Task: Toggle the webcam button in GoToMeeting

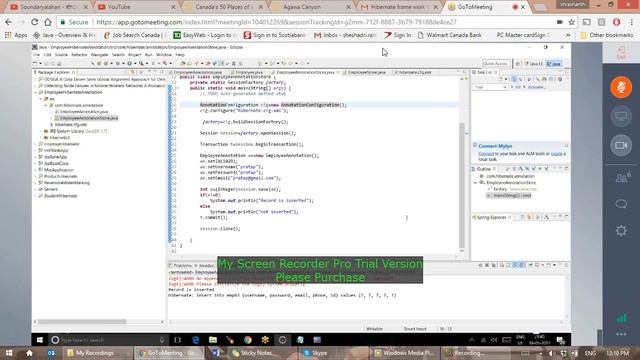Action: [621, 145]
